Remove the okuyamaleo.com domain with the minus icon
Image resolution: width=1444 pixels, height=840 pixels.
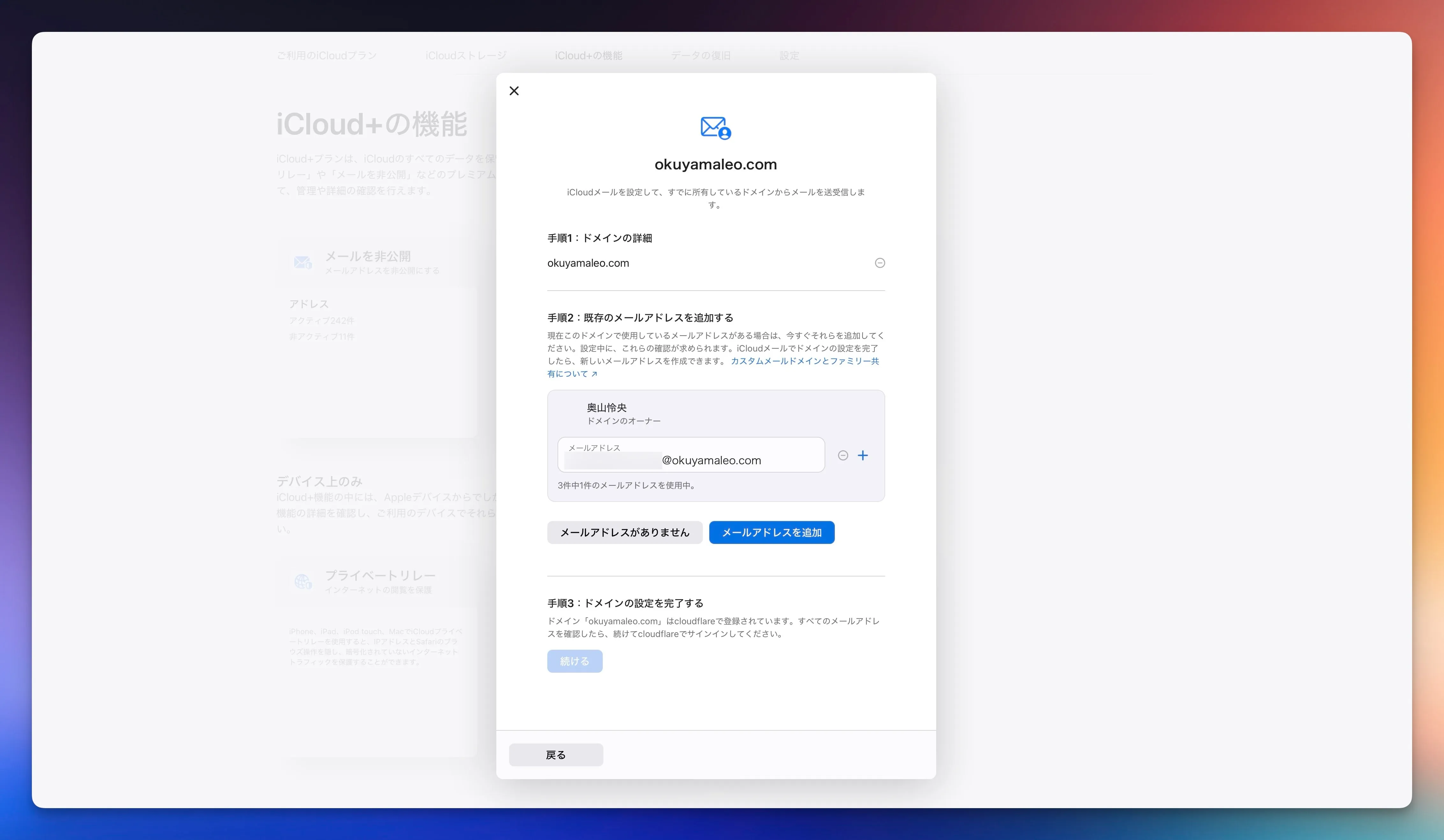click(880, 263)
